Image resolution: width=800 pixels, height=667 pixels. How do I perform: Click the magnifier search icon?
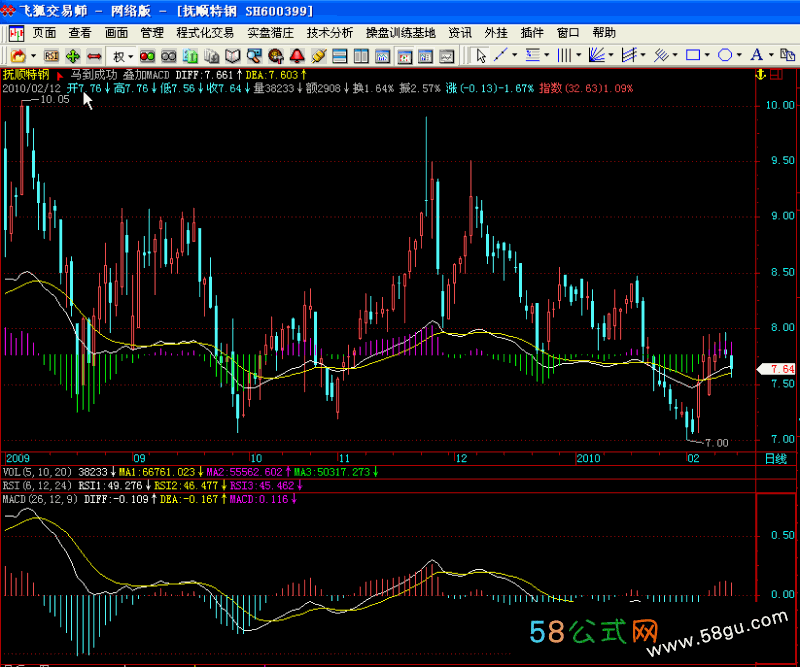click(254, 56)
